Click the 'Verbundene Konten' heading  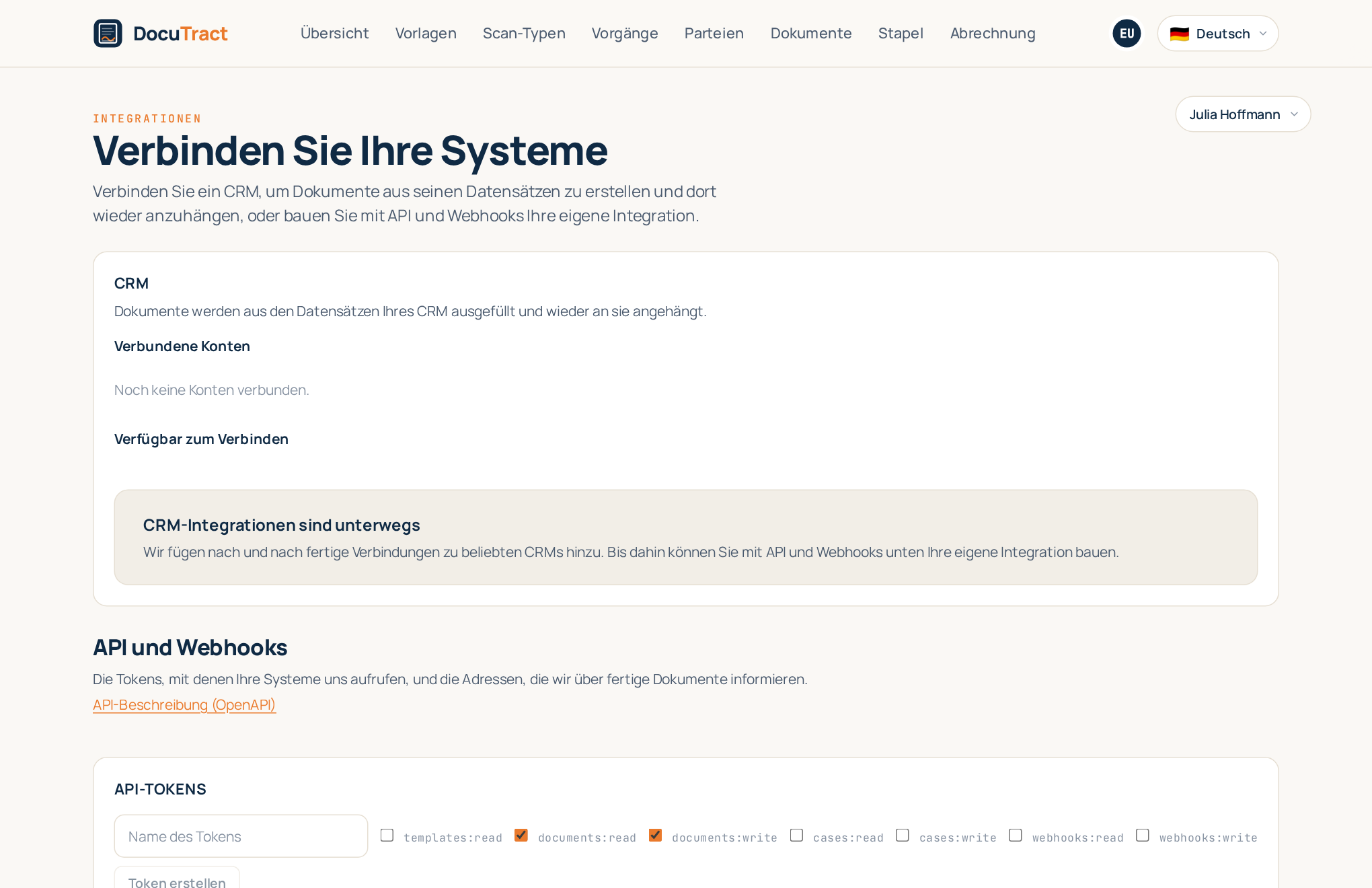[182, 346]
